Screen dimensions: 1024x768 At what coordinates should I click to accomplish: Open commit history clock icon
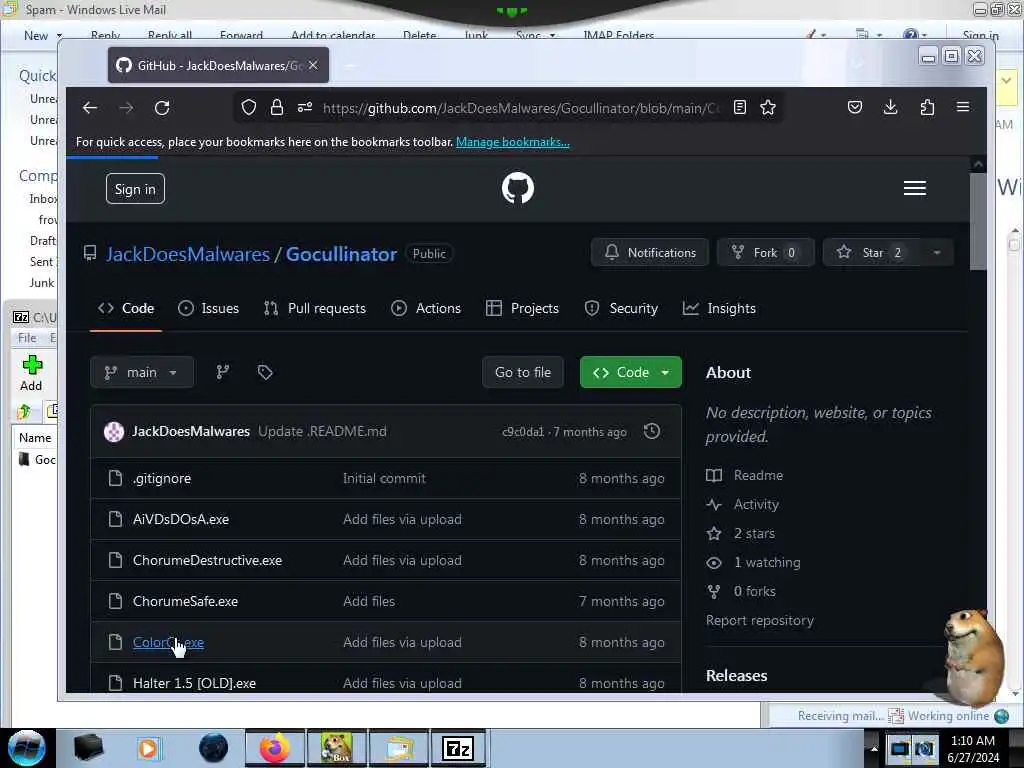coord(652,431)
